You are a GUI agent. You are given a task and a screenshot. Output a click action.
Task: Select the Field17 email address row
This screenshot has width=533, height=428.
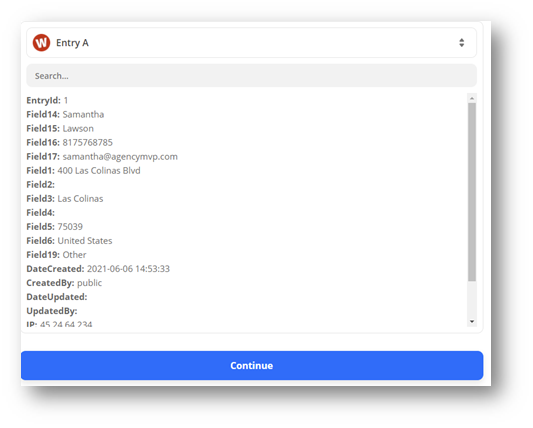click(x=102, y=156)
